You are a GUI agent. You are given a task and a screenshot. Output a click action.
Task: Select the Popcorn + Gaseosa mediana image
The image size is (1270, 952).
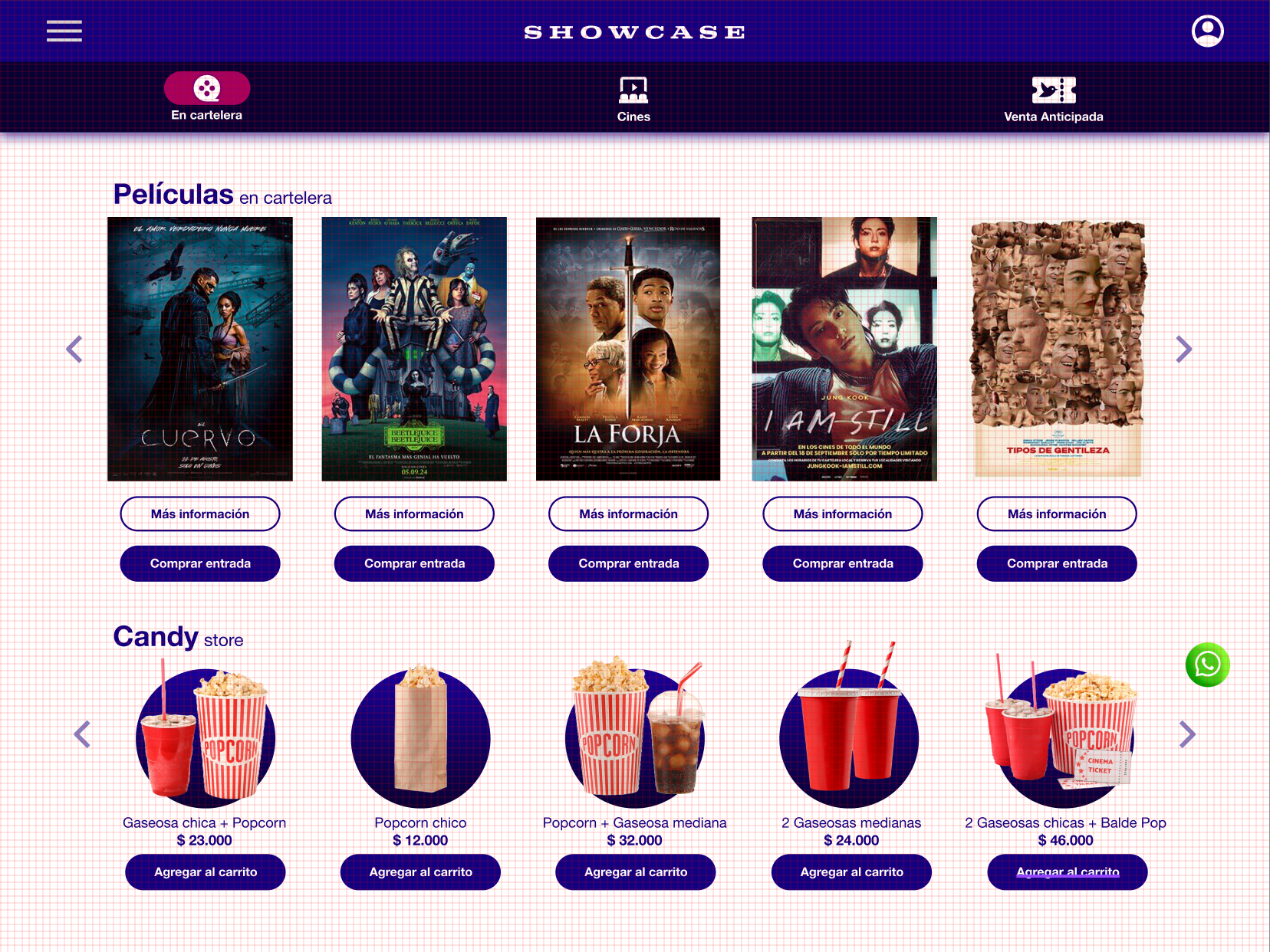tap(635, 732)
